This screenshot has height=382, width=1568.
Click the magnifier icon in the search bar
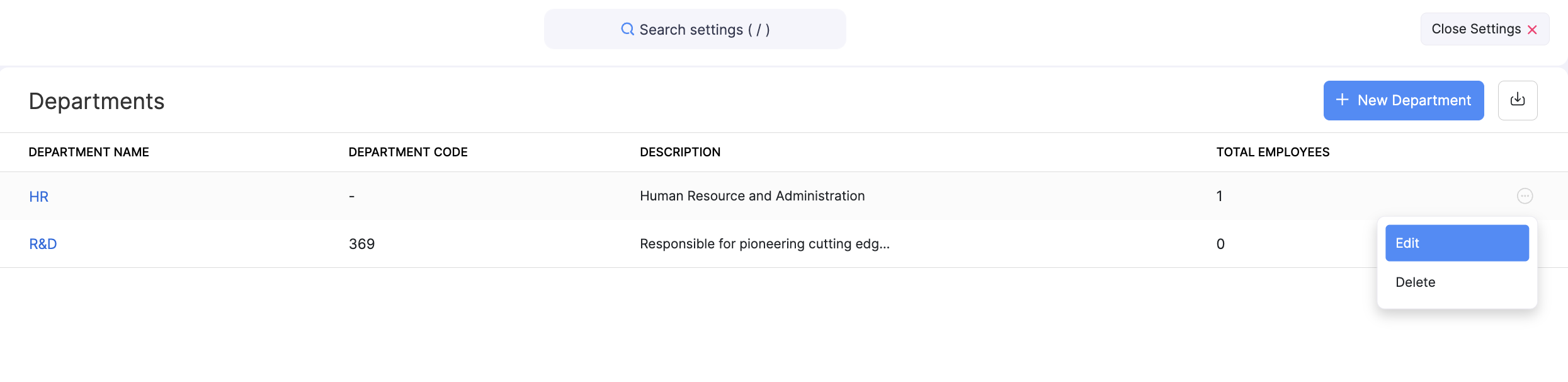tap(627, 29)
